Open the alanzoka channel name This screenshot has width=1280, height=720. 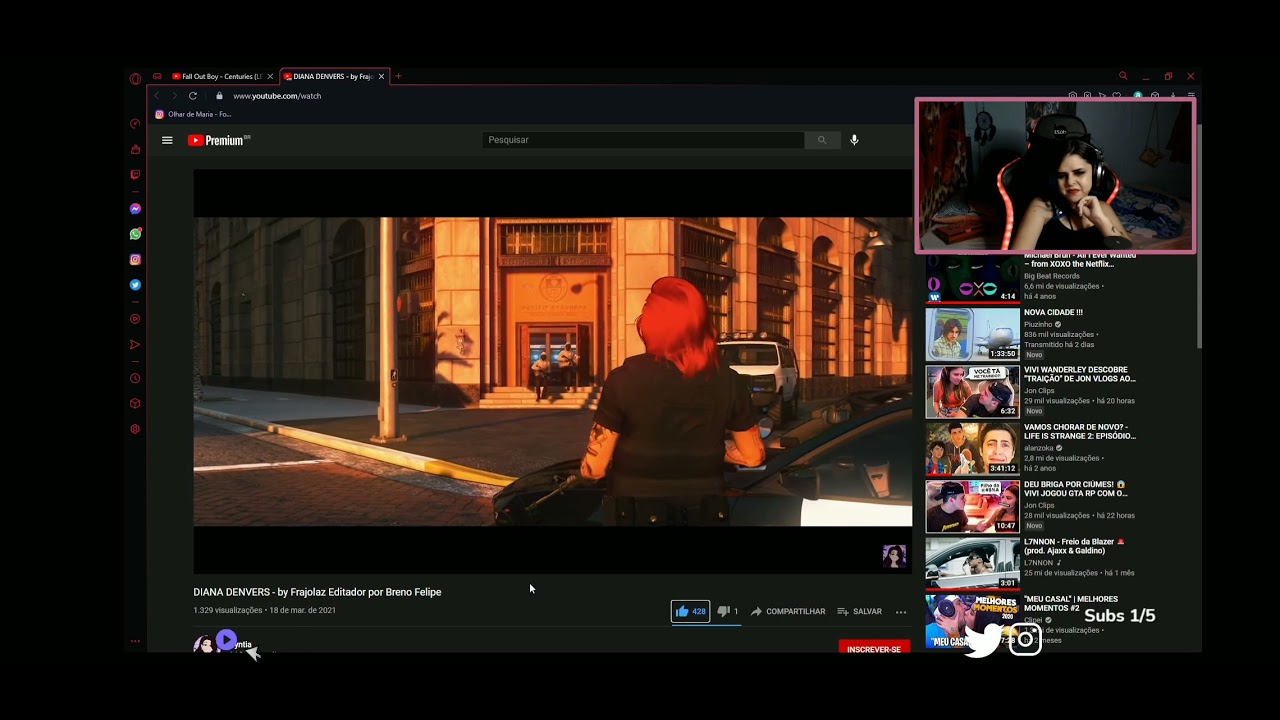tap(1038, 448)
